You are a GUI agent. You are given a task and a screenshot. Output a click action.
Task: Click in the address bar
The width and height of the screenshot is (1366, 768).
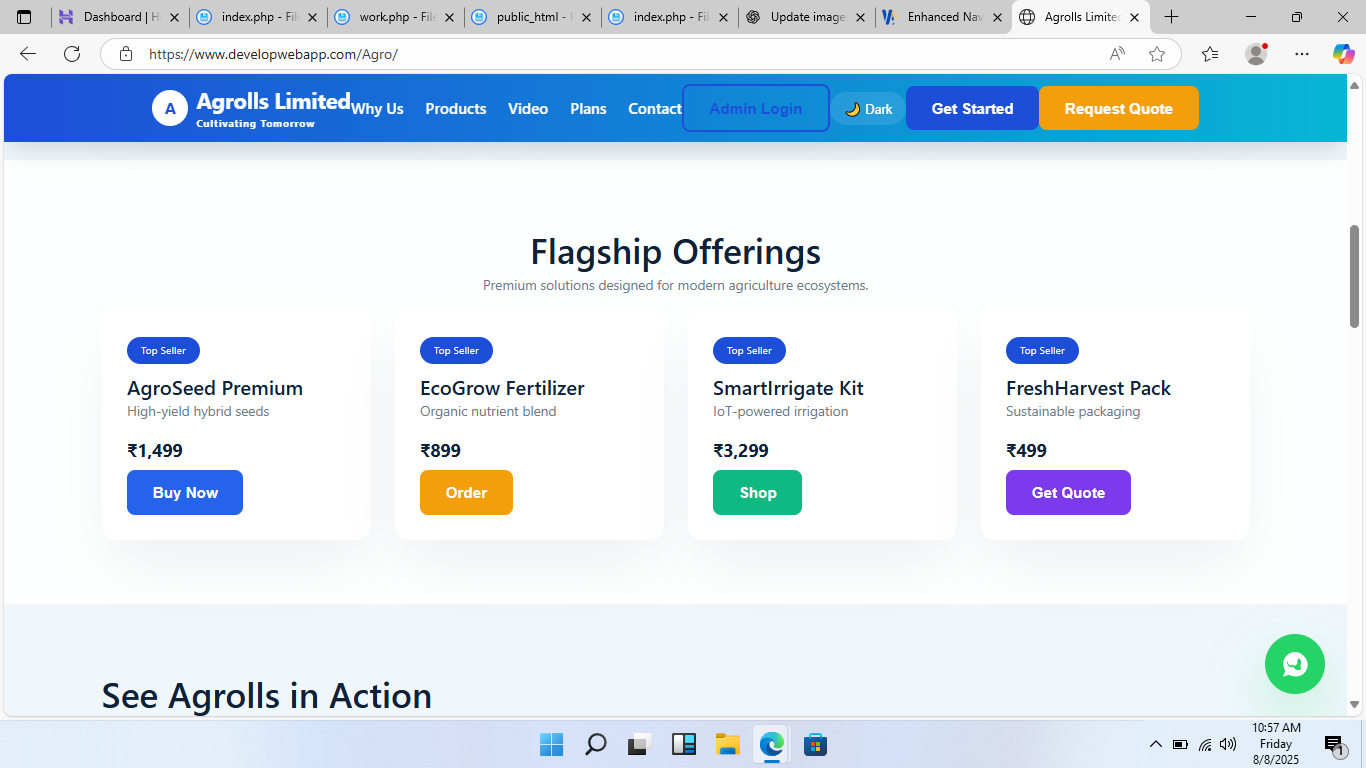tap(600, 54)
